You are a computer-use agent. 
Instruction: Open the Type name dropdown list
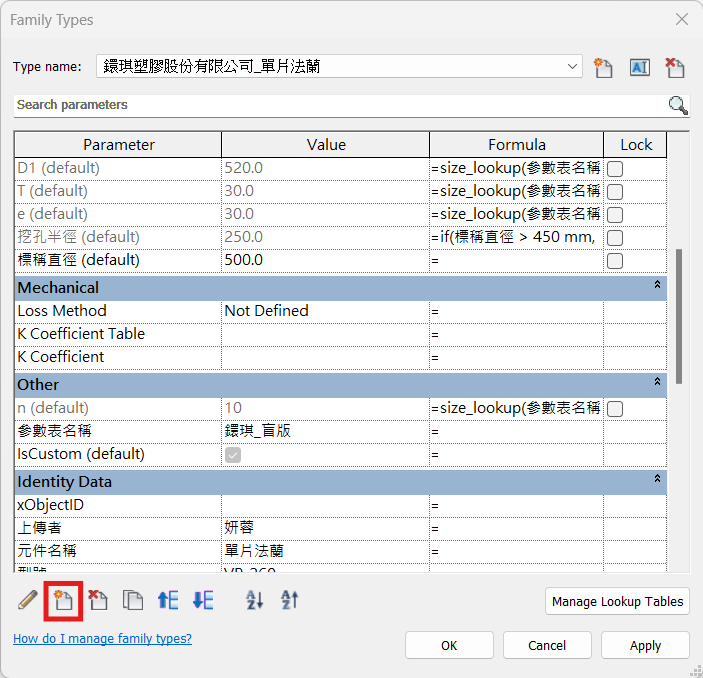[x=573, y=67]
